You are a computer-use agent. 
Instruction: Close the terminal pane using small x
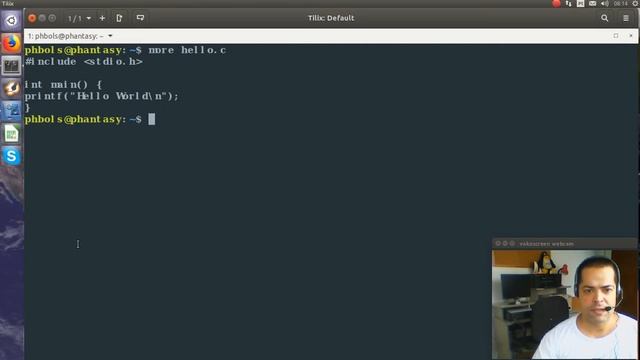click(x=631, y=36)
